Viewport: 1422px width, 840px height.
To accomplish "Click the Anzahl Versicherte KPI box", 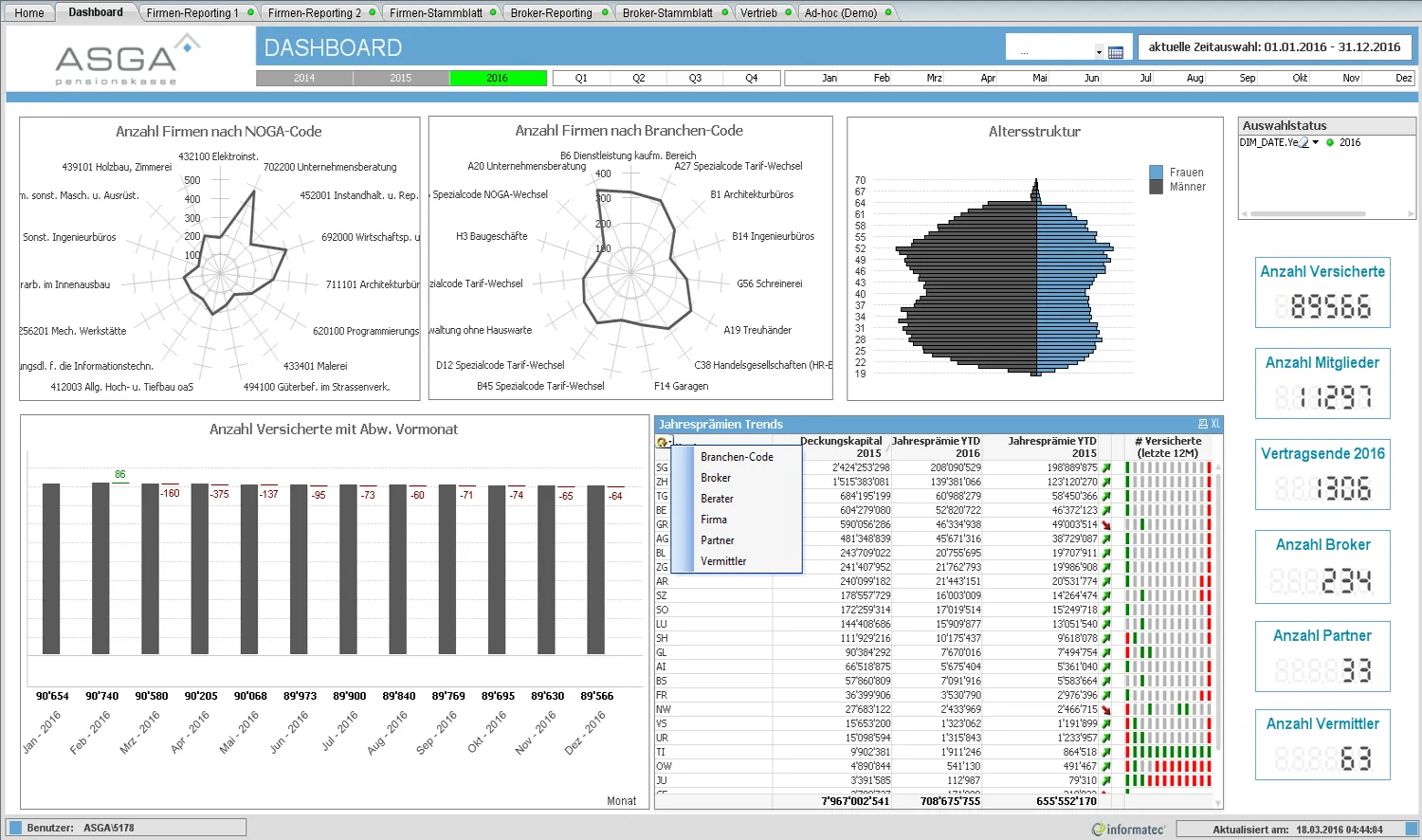I will coord(1322,292).
